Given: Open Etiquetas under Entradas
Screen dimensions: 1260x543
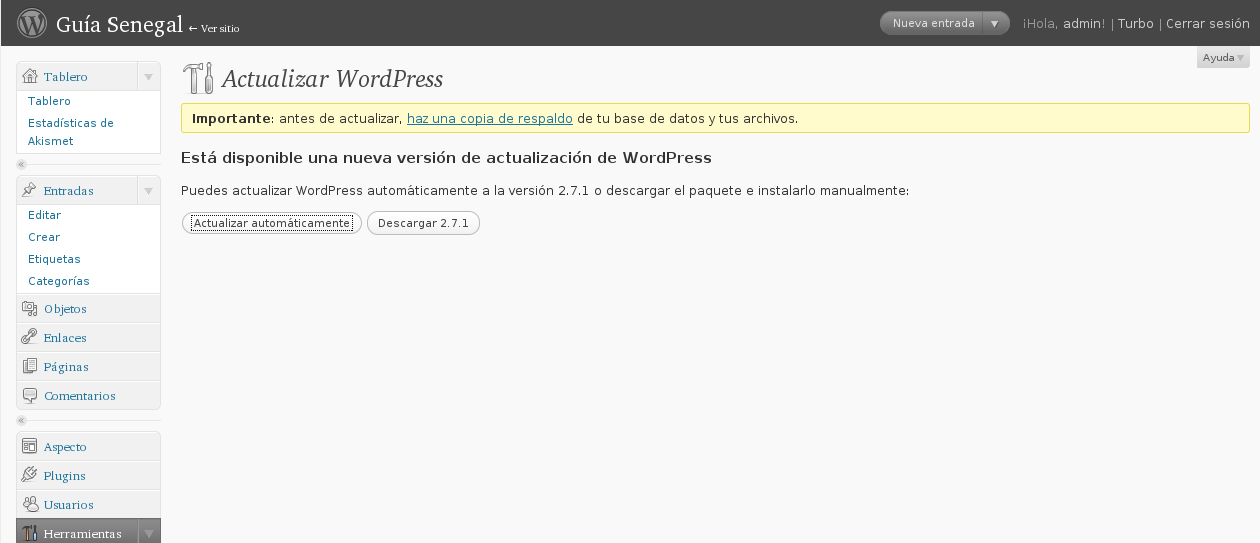Looking at the screenshot, I should click(x=54, y=259).
